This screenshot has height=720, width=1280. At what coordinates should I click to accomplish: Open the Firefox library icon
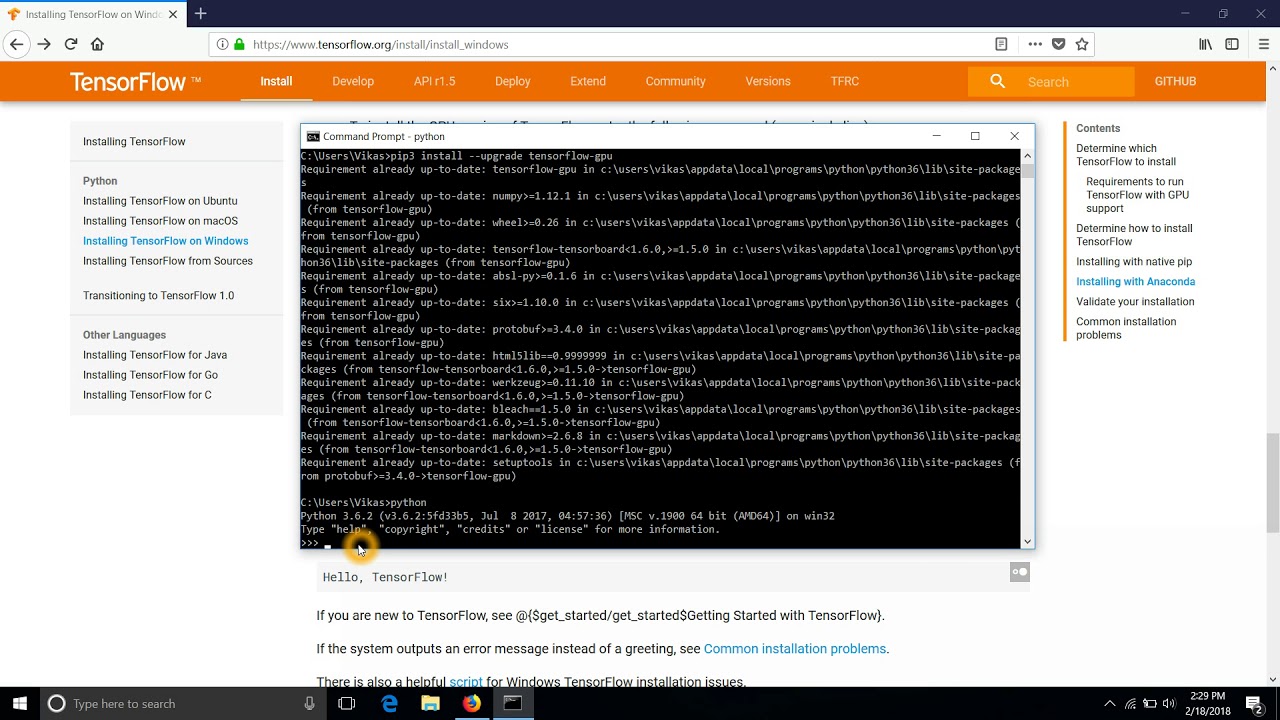1205,44
